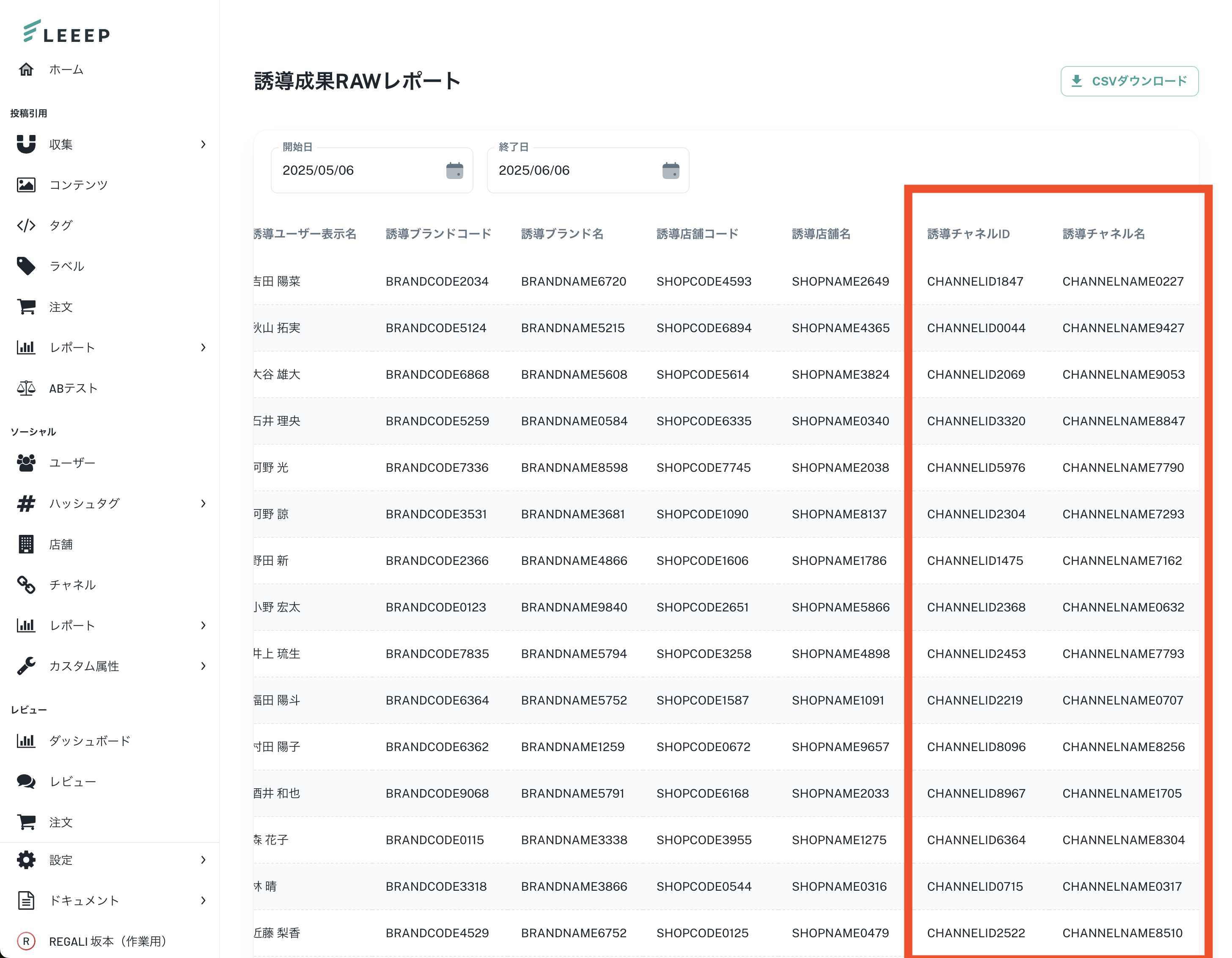Image resolution: width=1232 pixels, height=958 pixels.
Task: Expand the 収集 submenu chevron
Action: click(x=203, y=144)
